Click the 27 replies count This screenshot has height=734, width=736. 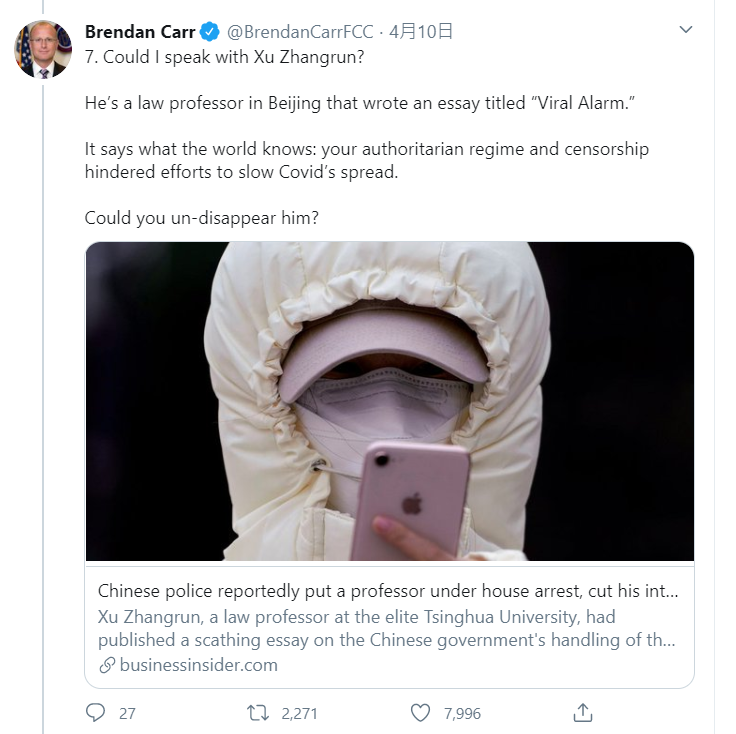(127, 714)
